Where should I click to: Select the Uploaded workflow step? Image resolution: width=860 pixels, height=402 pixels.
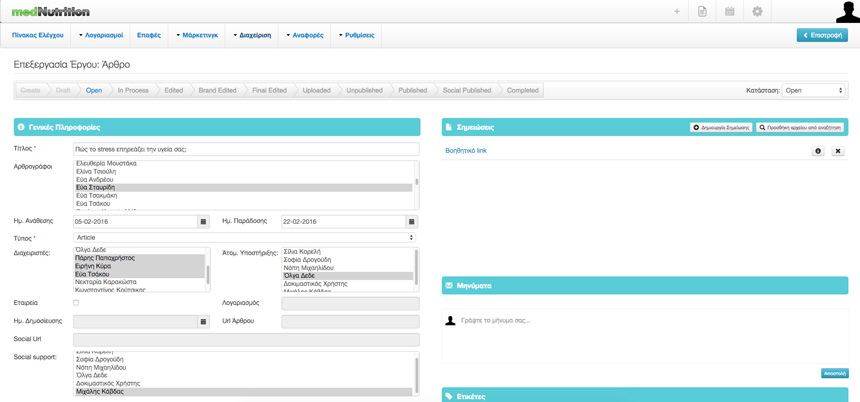(x=316, y=90)
